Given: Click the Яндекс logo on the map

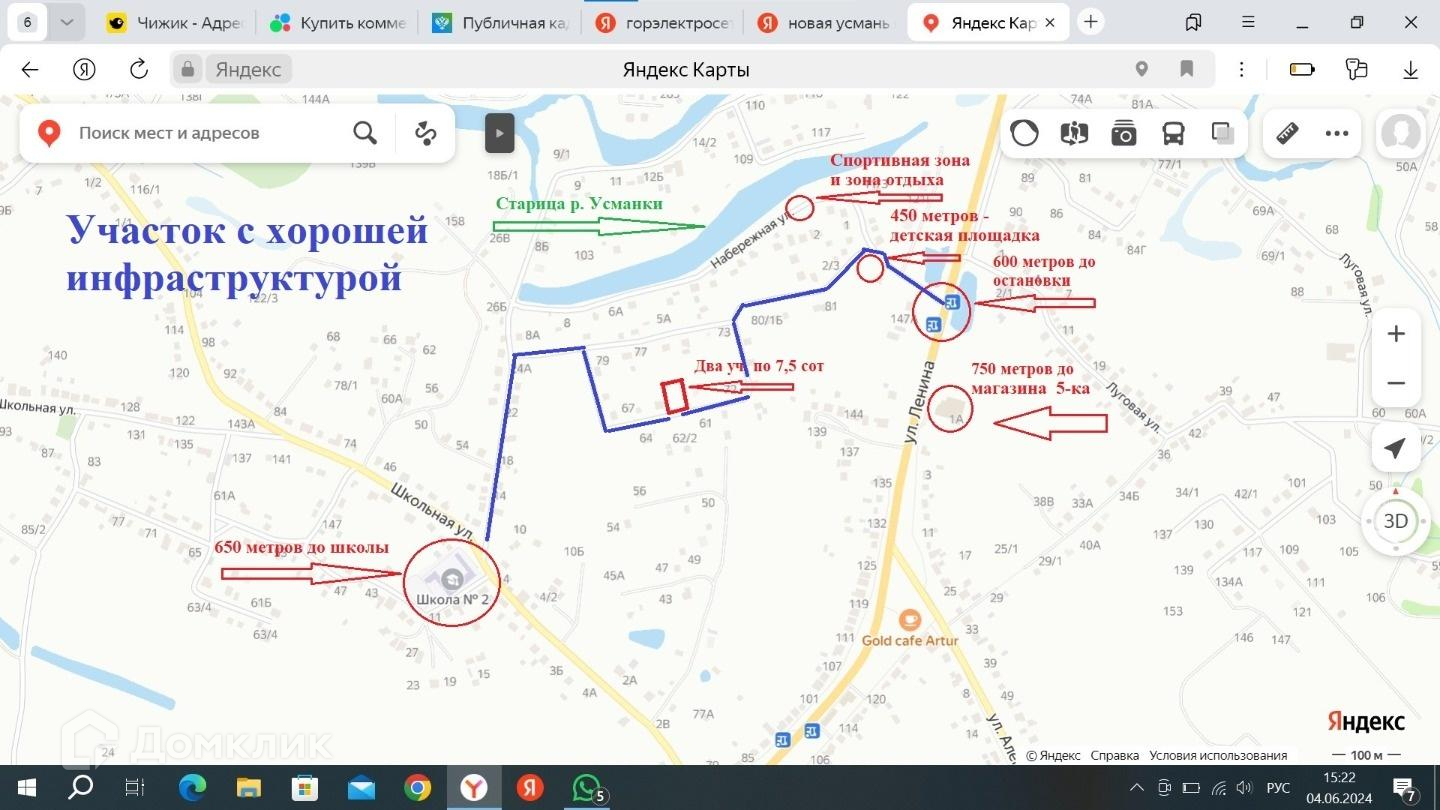Looking at the screenshot, I should [1366, 721].
